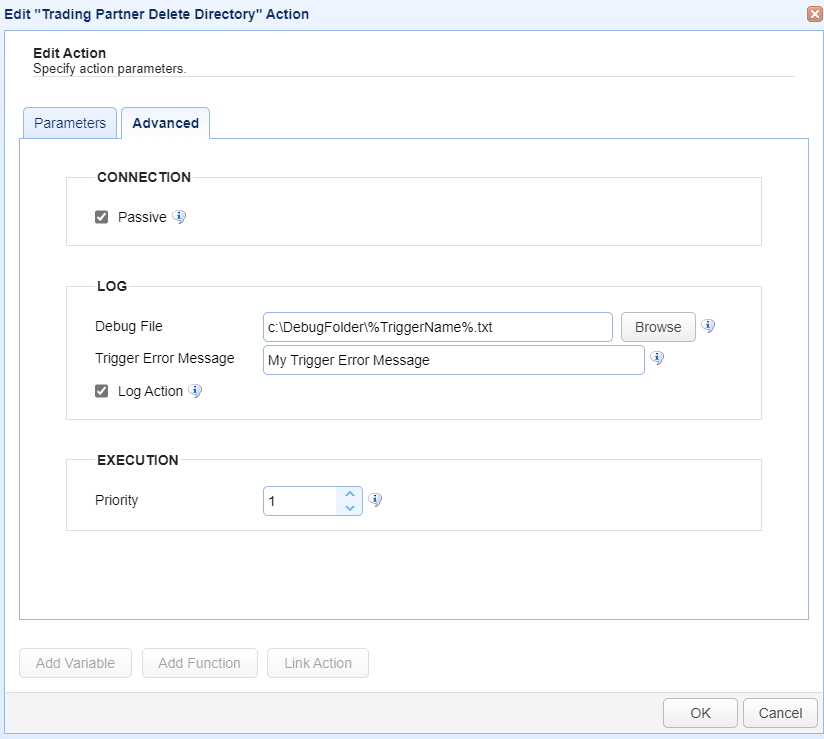Screen dimensions: 824x739
Task: Select the Advanced tab
Action: pos(165,123)
